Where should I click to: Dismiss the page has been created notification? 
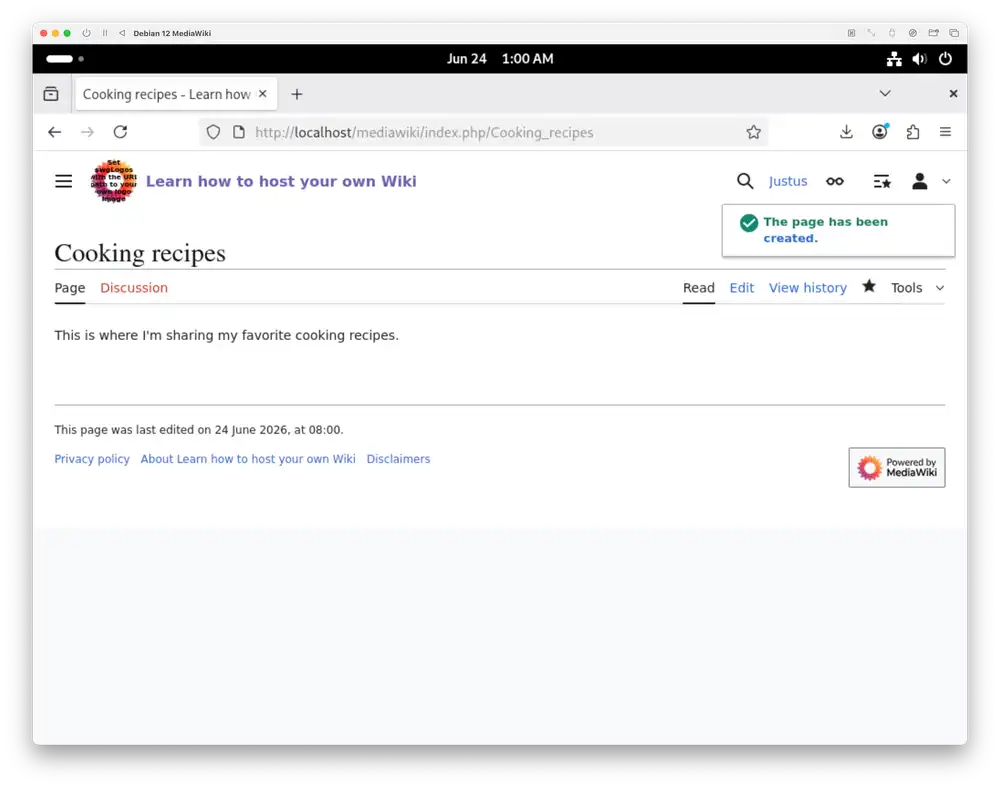pyautogui.click(x=838, y=230)
